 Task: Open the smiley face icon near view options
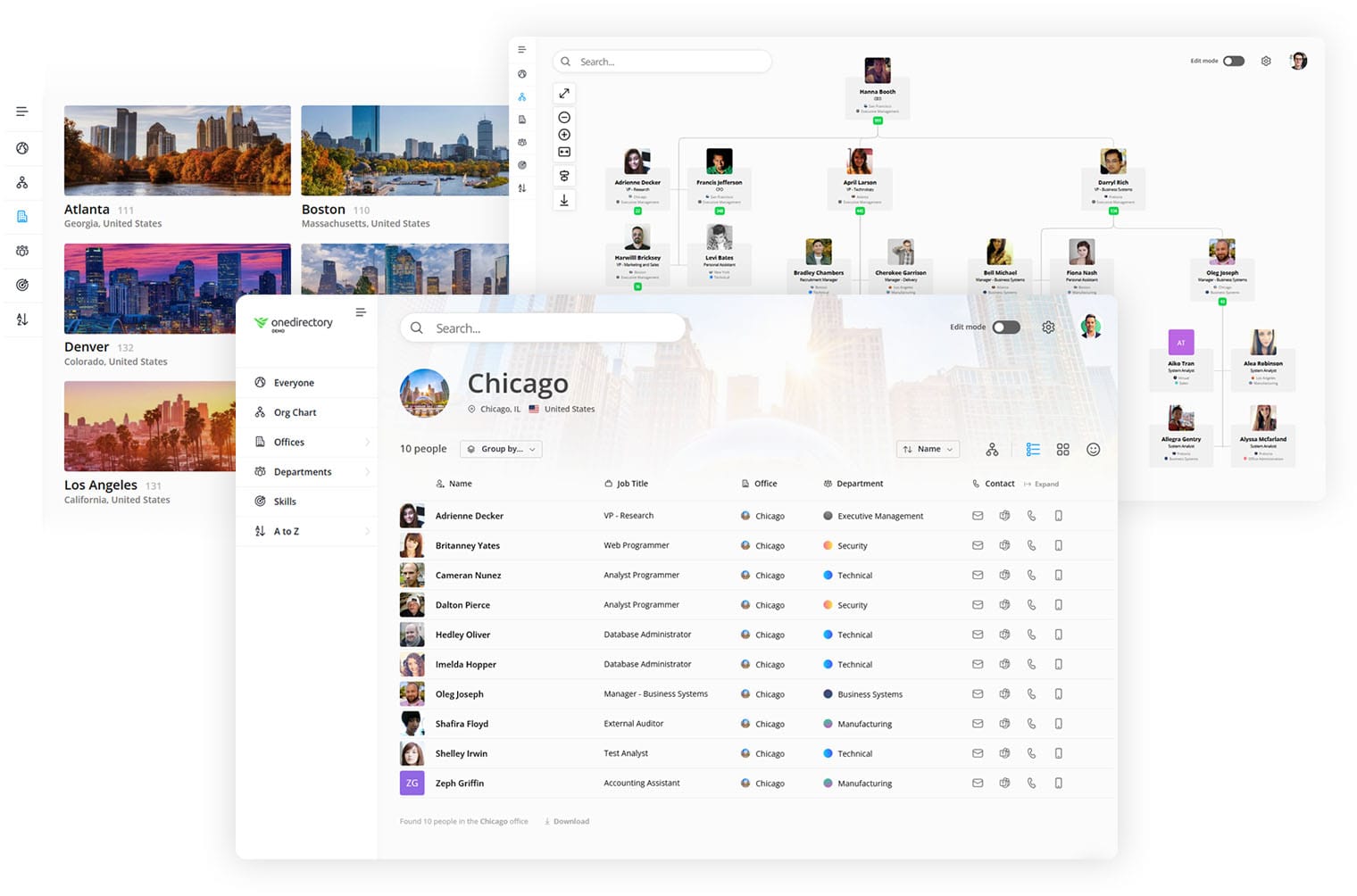click(1093, 449)
